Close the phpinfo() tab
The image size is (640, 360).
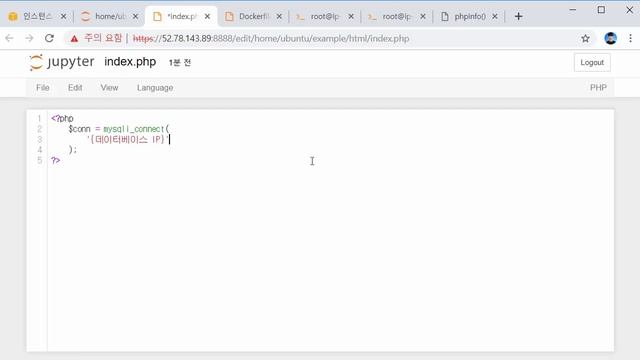coord(495,16)
